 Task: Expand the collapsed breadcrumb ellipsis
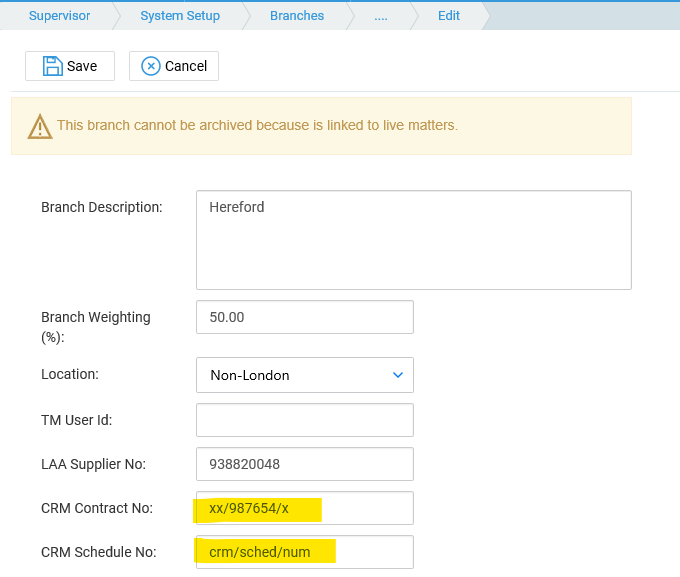pos(381,17)
